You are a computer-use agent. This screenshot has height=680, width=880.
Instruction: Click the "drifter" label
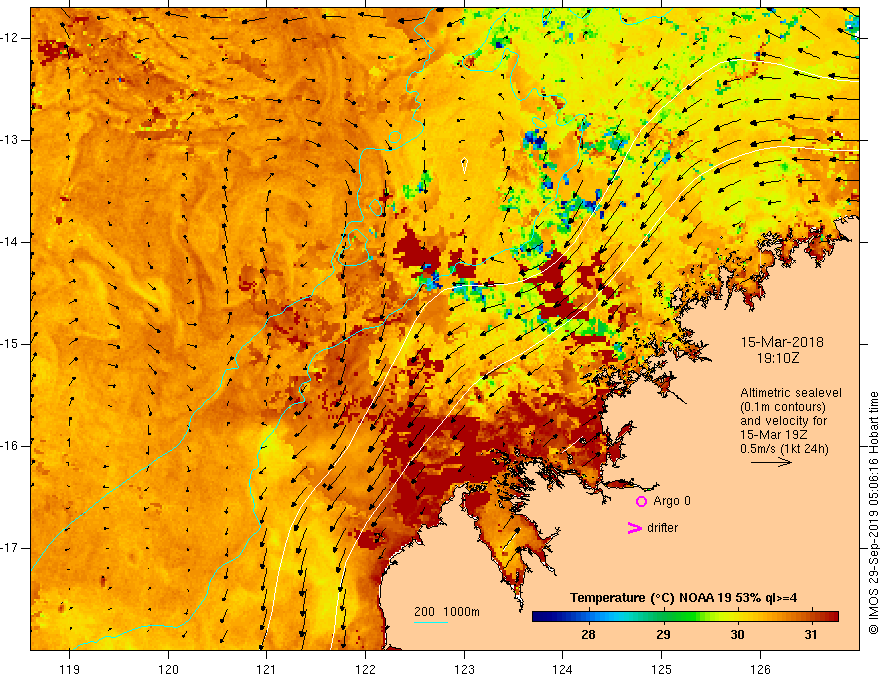[x=662, y=528]
